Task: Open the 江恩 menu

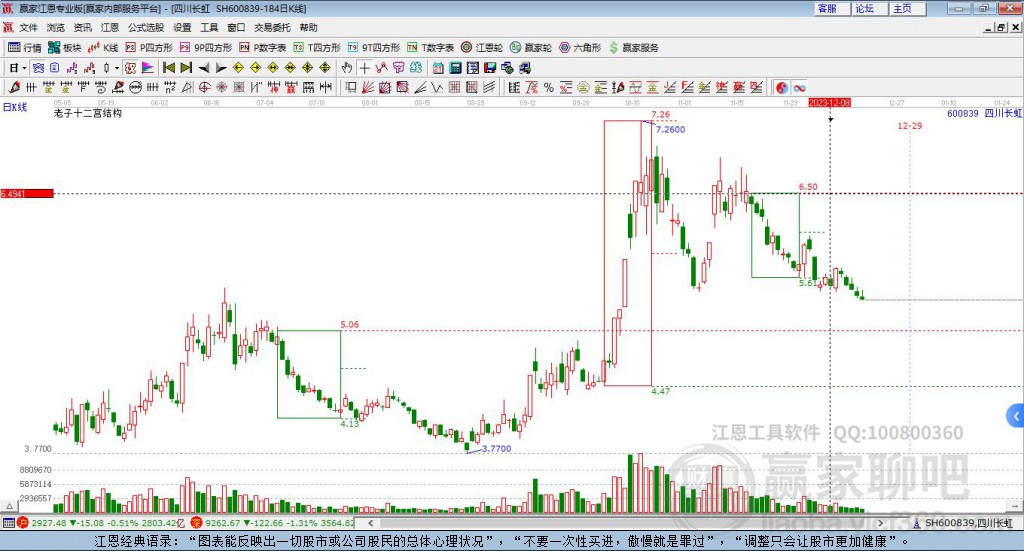Action: 110,27
